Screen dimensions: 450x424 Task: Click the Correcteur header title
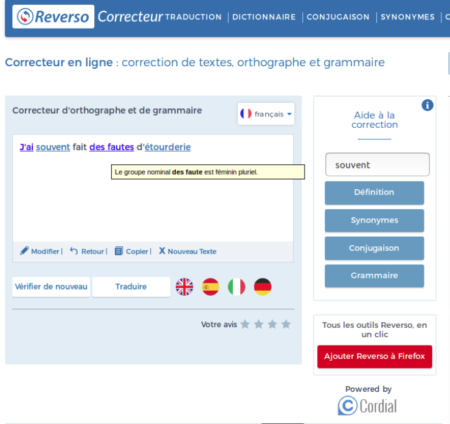pos(130,17)
